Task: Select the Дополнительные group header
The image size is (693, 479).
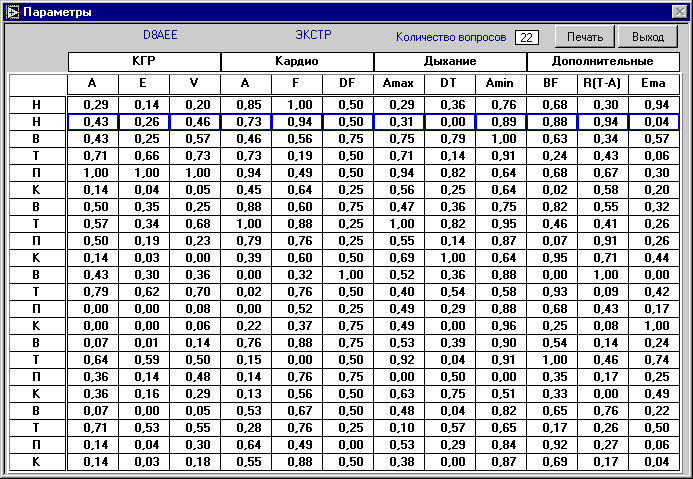Action: (x=603, y=61)
